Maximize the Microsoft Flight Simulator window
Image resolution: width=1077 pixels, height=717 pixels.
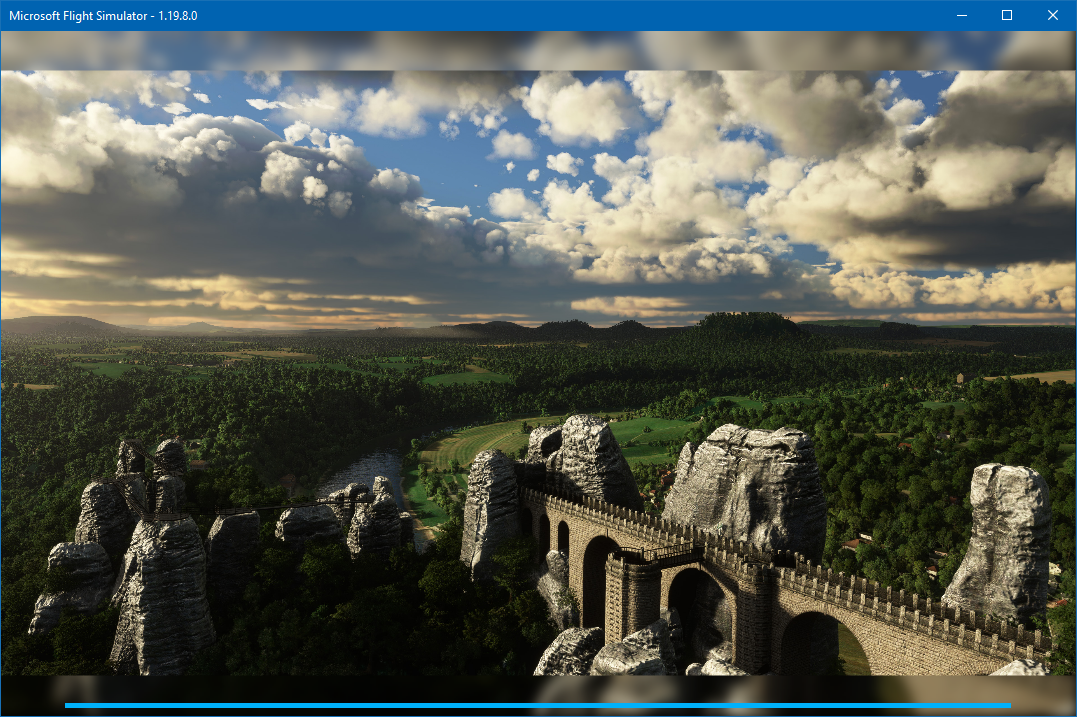pyautogui.click(x=1007, y=15)
